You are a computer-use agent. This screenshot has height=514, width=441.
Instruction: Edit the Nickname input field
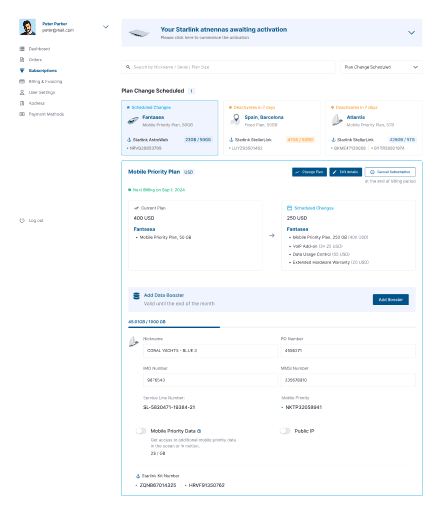tap(210, 351)
